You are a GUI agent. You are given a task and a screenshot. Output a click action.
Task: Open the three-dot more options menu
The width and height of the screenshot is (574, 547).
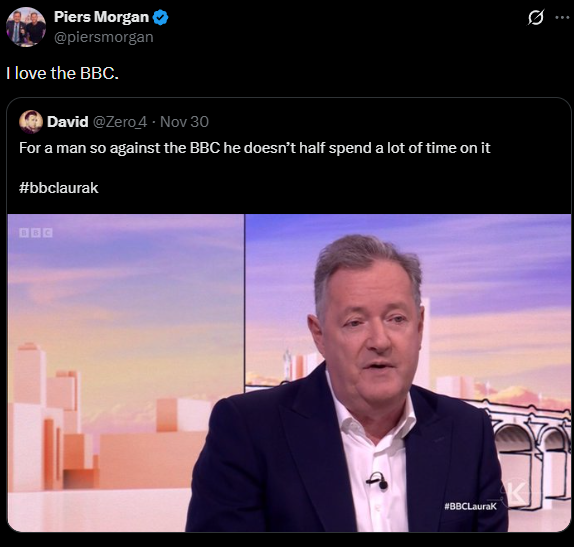[562, 17]
